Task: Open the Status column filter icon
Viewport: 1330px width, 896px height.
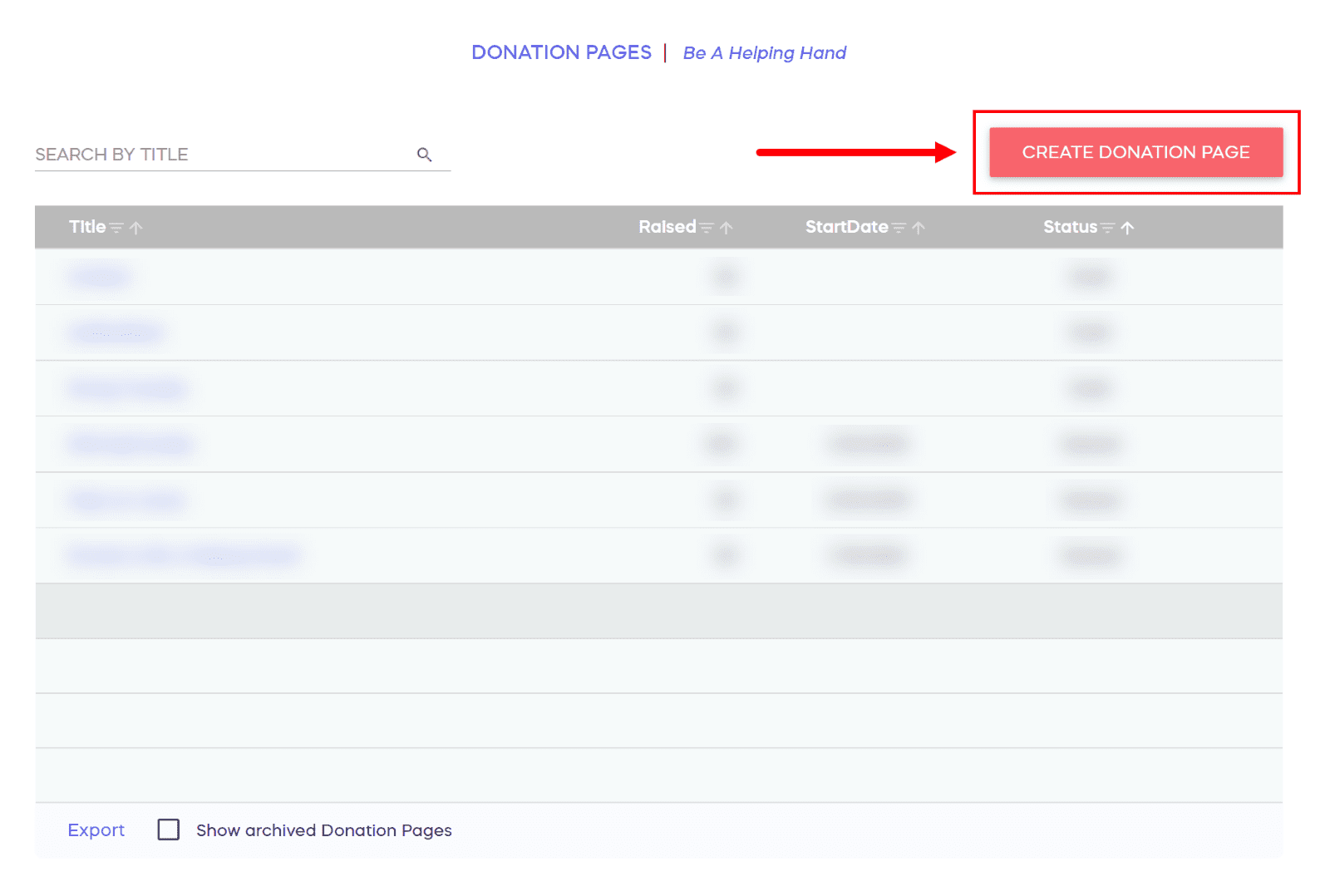Action: (1107, 228)
